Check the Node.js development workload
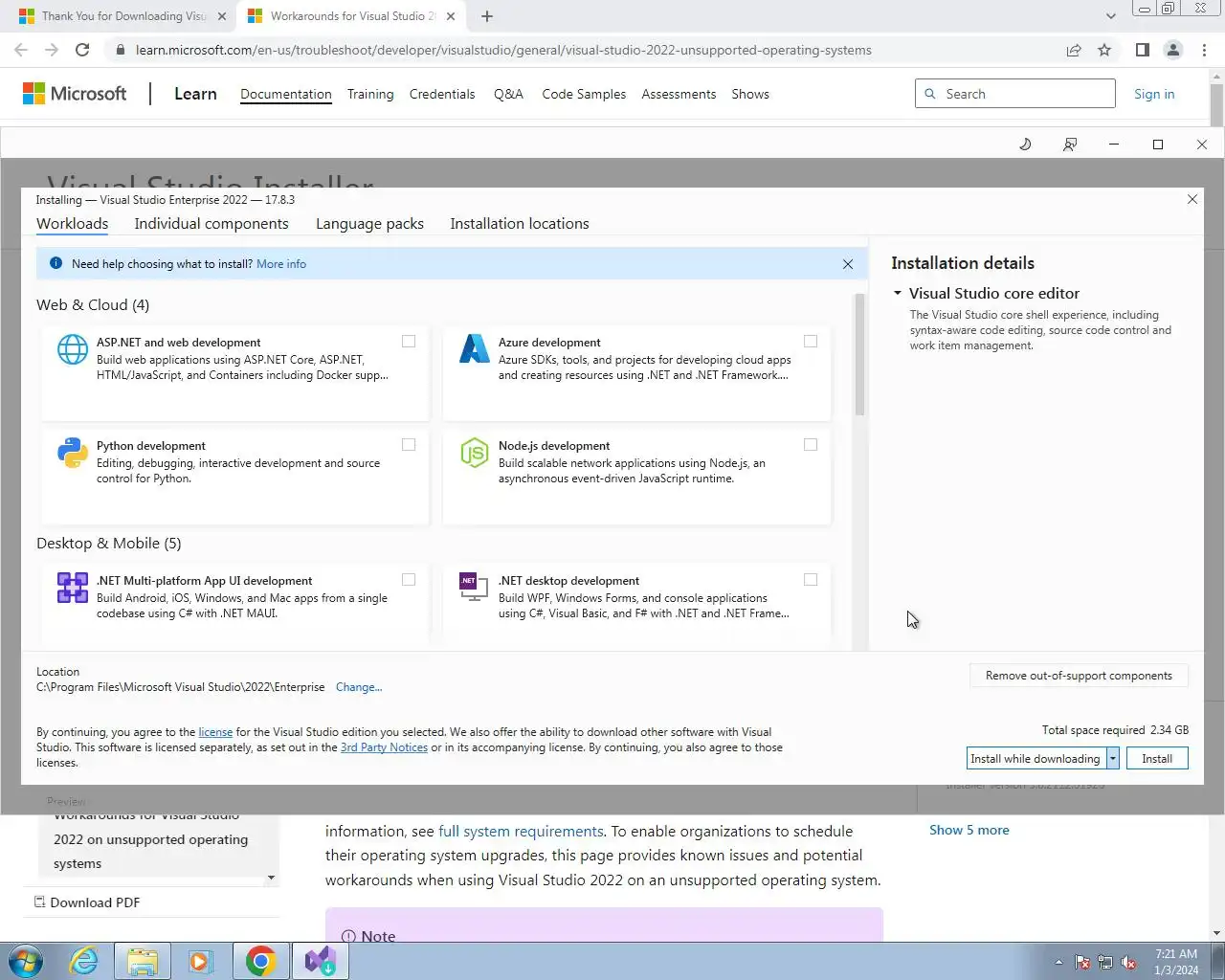The width and height of the screenshot is (1225, 980). click(x=811, y=445)
